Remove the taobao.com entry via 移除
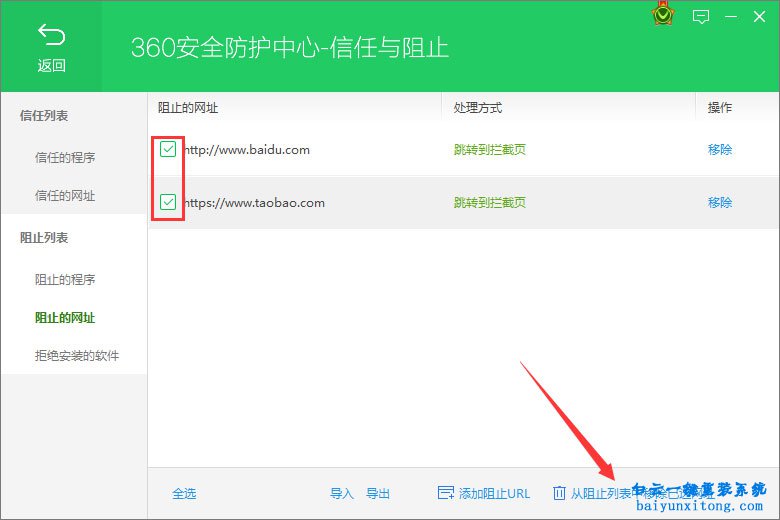The width and height of the screenshot is (780, 520). 720,203
